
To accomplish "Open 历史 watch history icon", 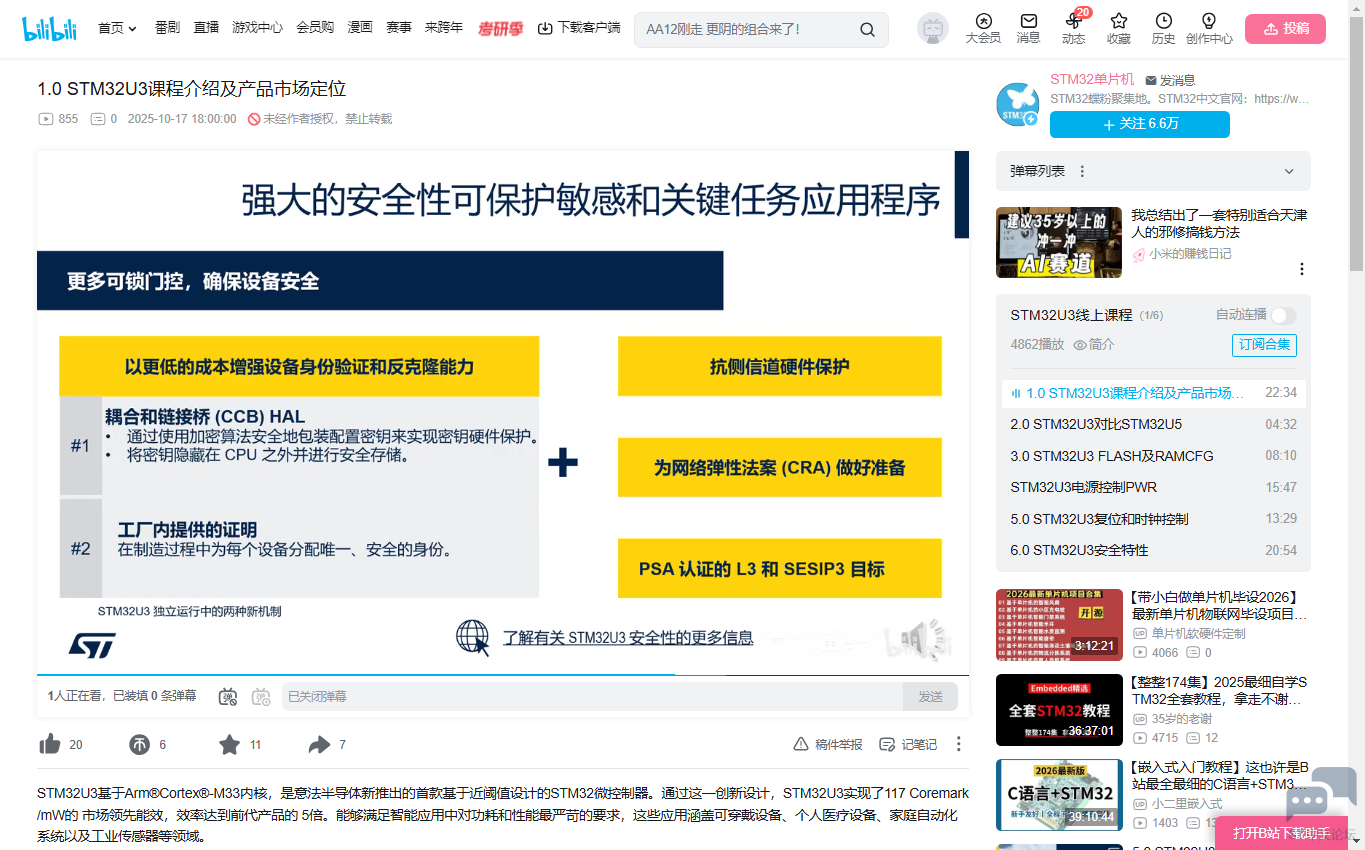I will [1163, 28].
